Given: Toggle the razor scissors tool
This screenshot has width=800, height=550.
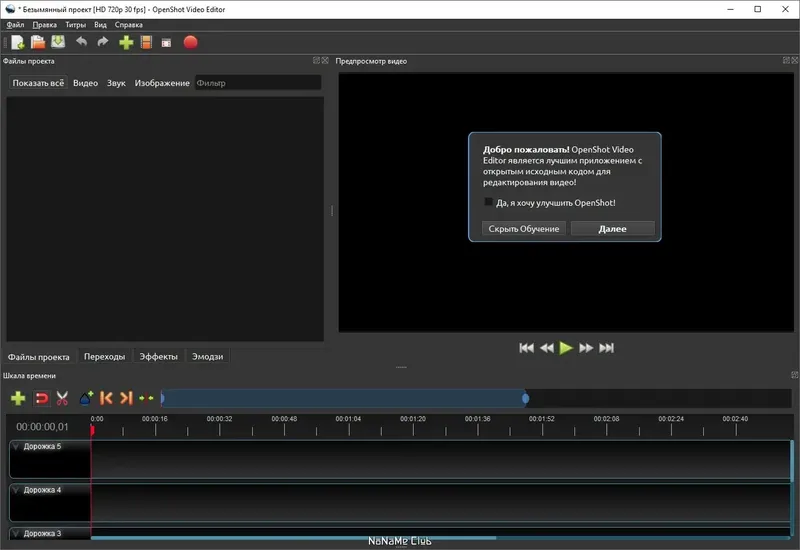Looking at the screenshot, I should tap(62, 398).
